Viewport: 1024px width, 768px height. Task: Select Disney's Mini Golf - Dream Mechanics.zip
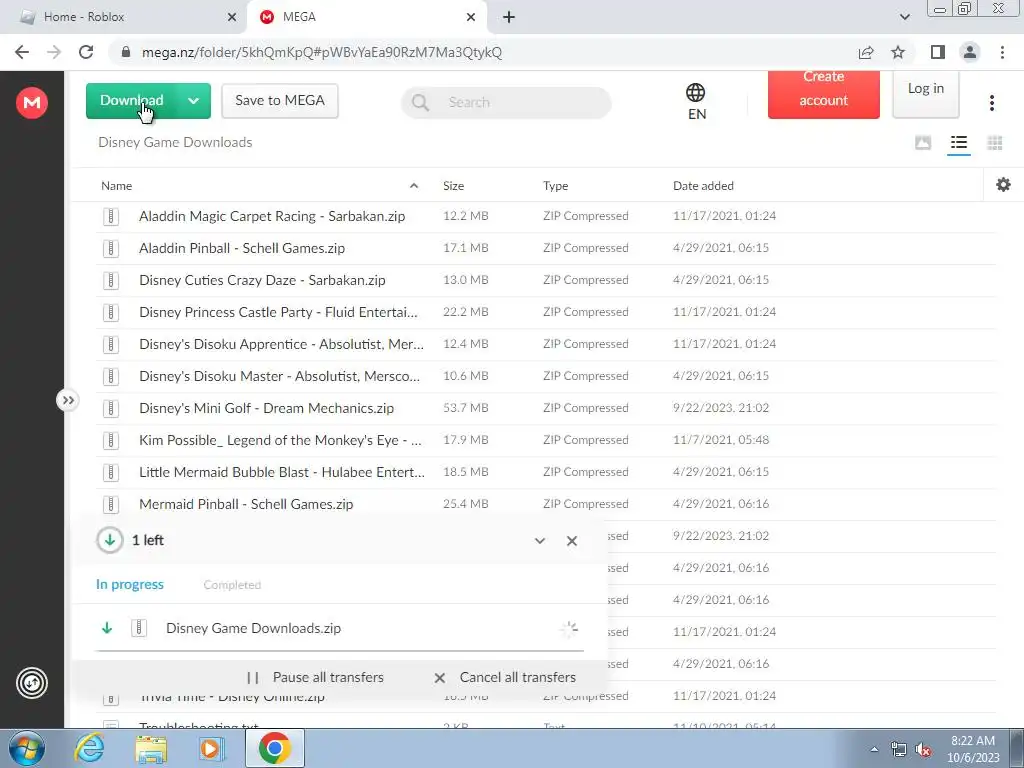[546, 408]
